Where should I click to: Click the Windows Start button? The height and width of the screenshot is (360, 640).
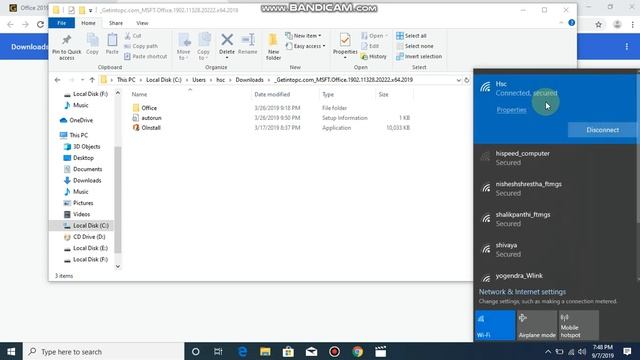pos(11,351)
